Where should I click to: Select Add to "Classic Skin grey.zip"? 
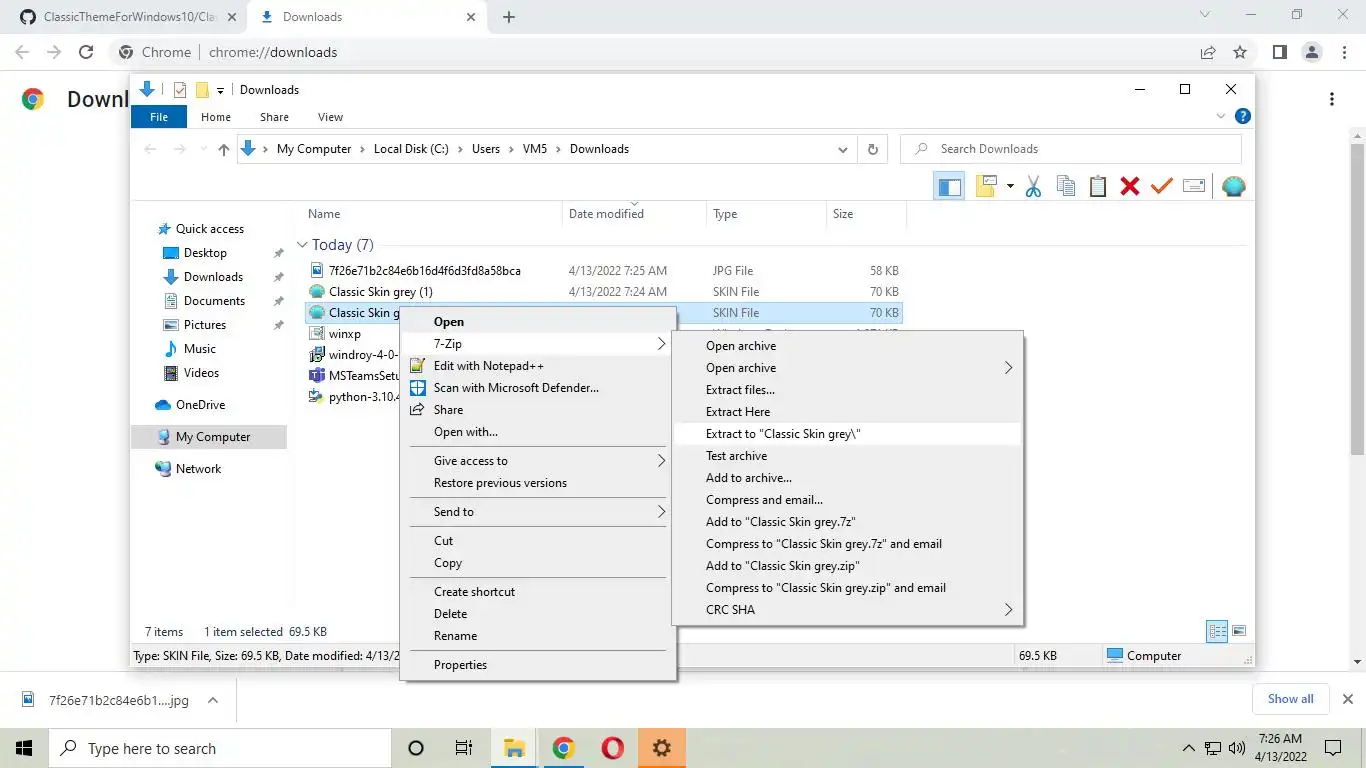(848, 566)
